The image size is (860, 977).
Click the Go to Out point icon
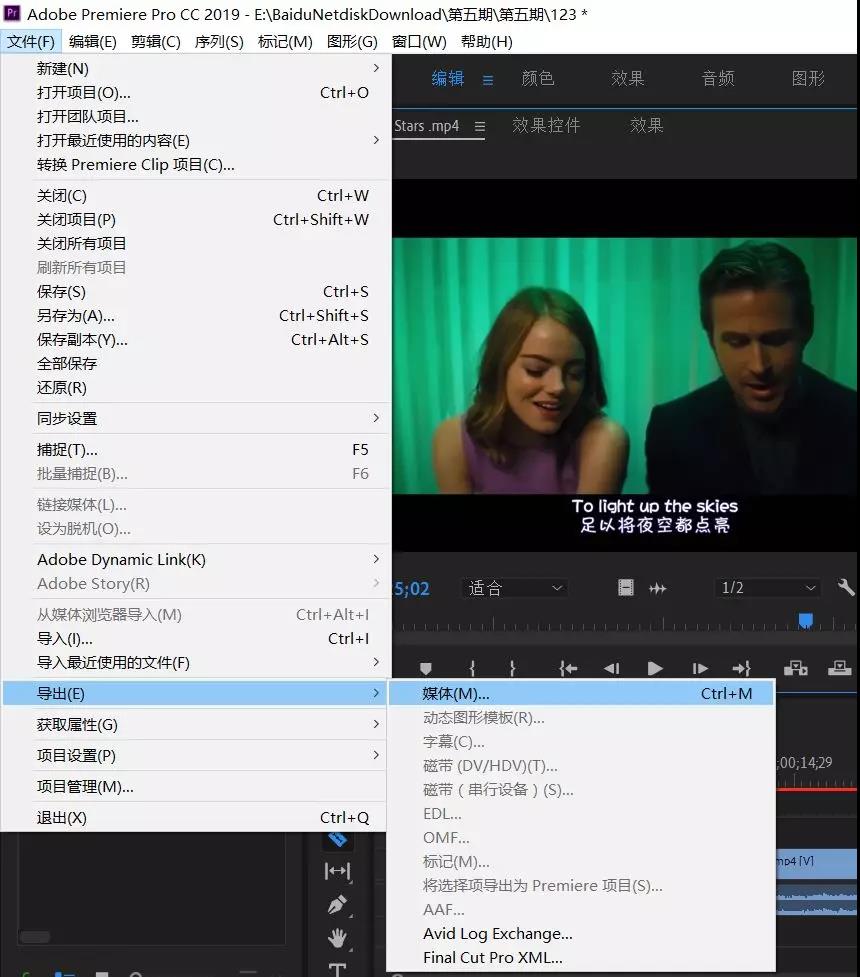(742, 669)
